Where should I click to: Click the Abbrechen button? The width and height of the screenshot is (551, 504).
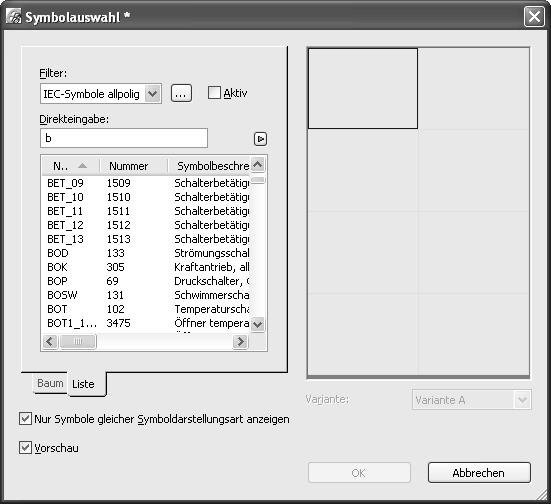pyautogui.click(x=479, y=473)
